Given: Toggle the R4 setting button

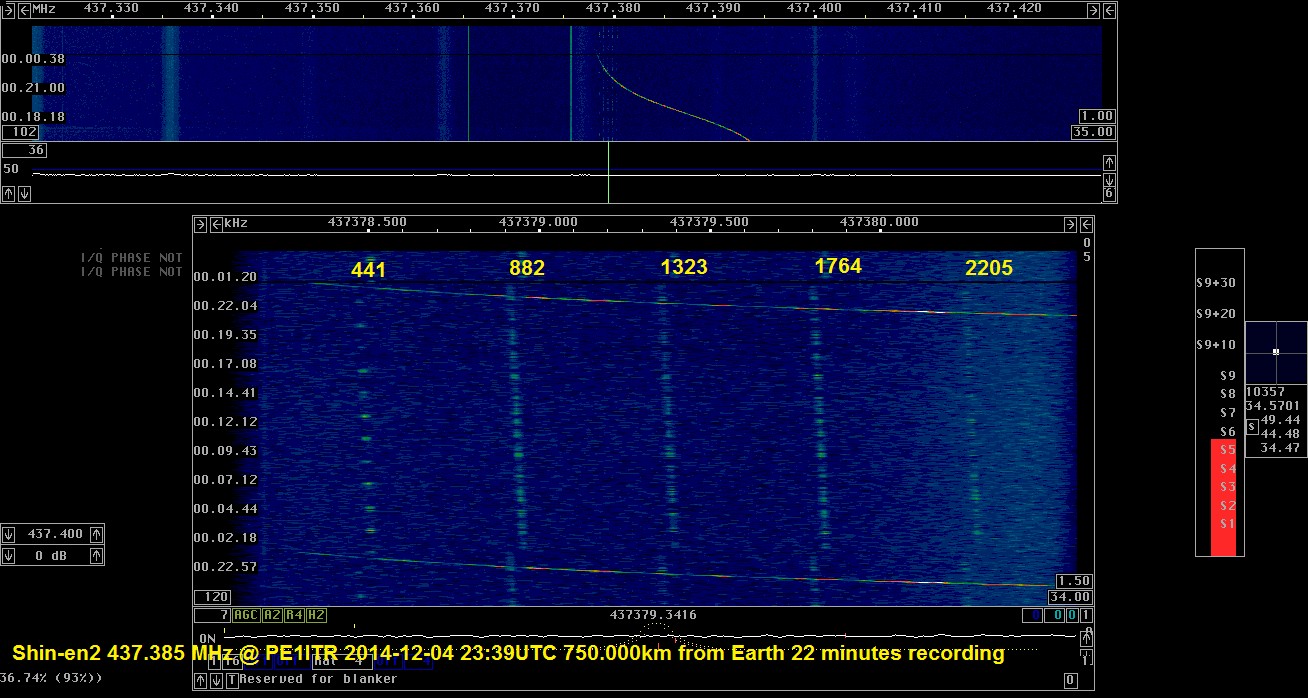Looking at the screenshot, I should click(294, 616).
